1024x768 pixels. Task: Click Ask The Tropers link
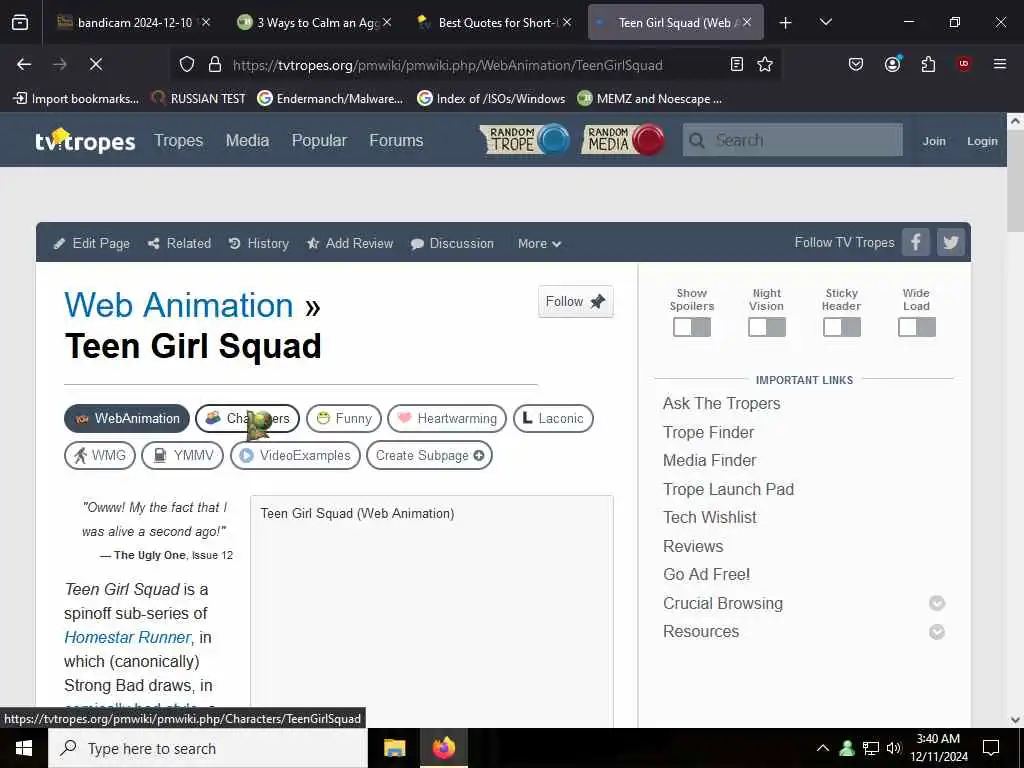722,404
